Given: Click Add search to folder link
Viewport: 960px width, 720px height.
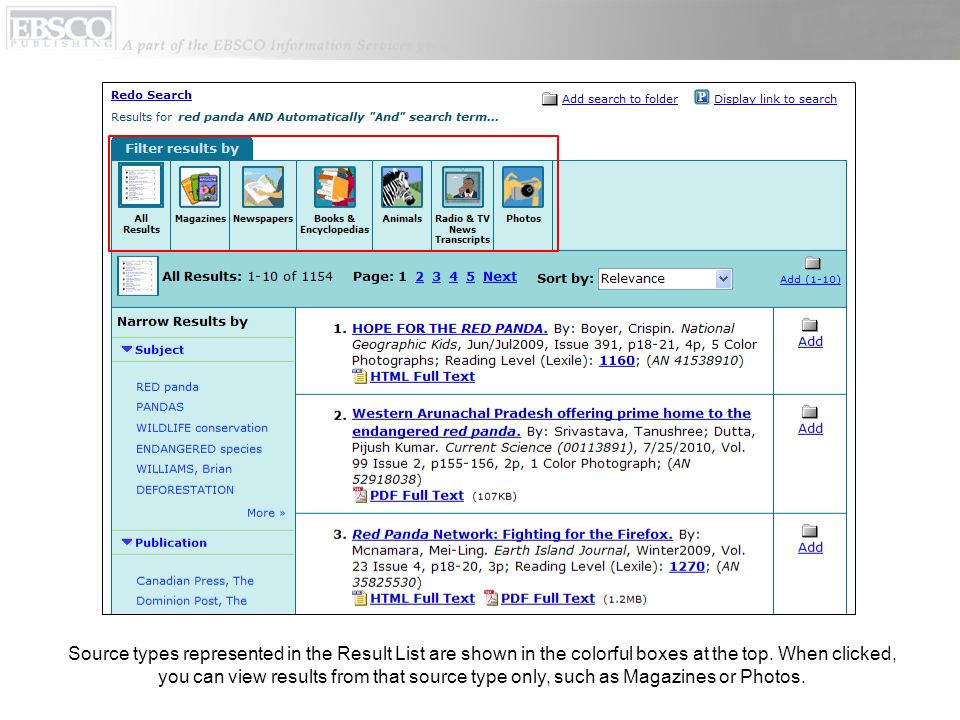Looking at the screenshot, I should pos(620,99).
